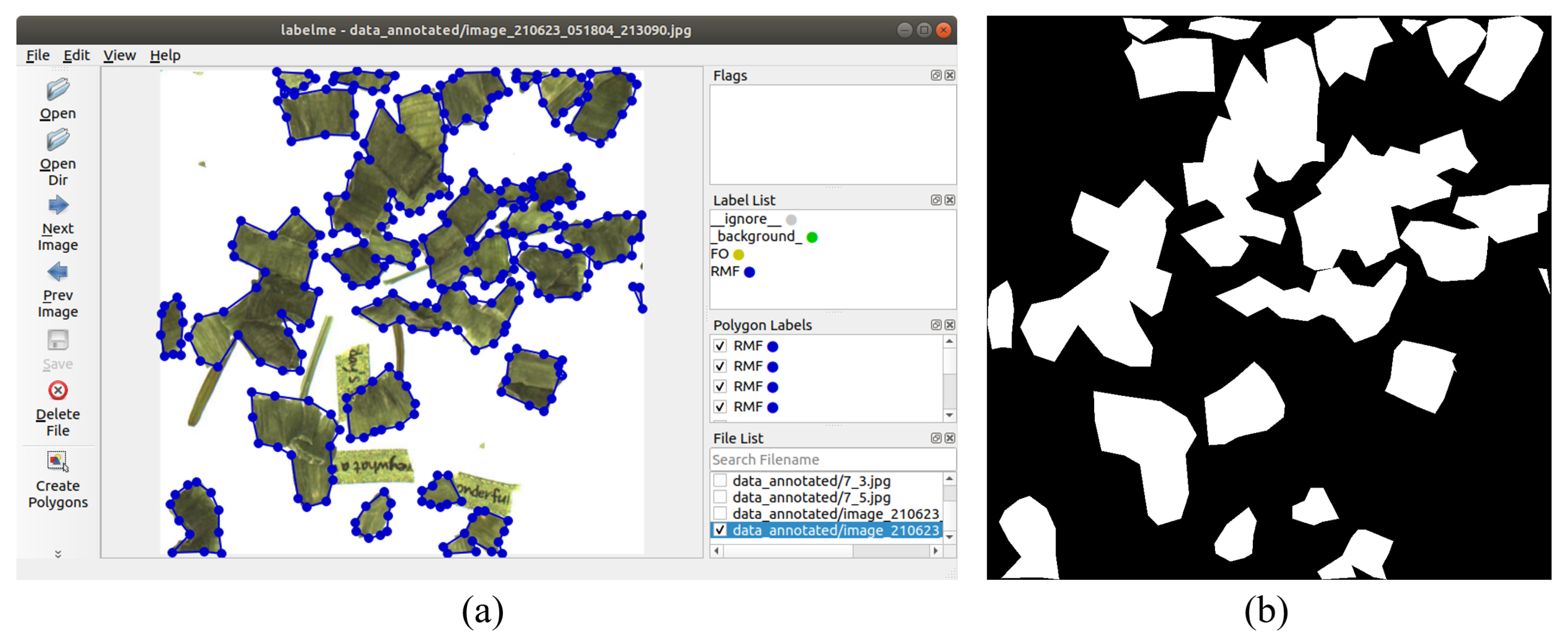Uncheck the first RMF polygon label
Viewport: 1568px width, 639px height.
(x=720, y=346)
